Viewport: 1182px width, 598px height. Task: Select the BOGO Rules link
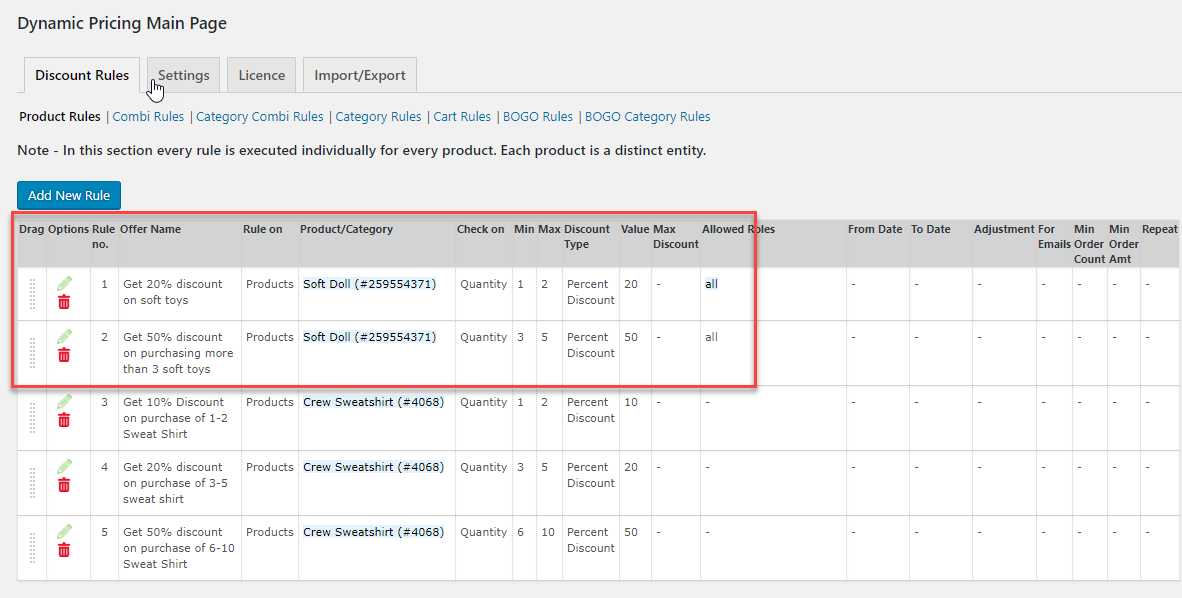tap(538, 117)
